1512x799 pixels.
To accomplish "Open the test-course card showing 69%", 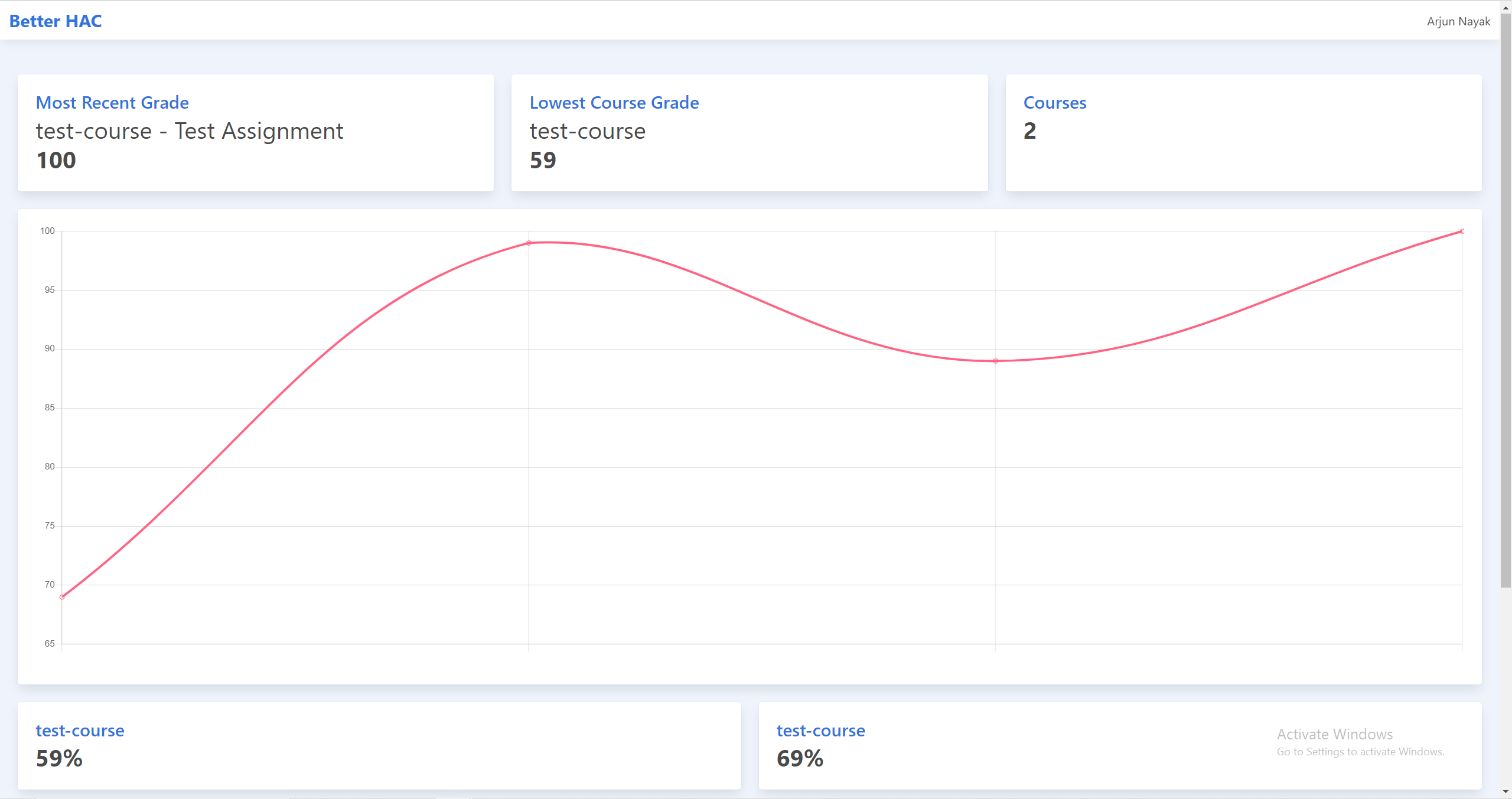I will 820,730.
